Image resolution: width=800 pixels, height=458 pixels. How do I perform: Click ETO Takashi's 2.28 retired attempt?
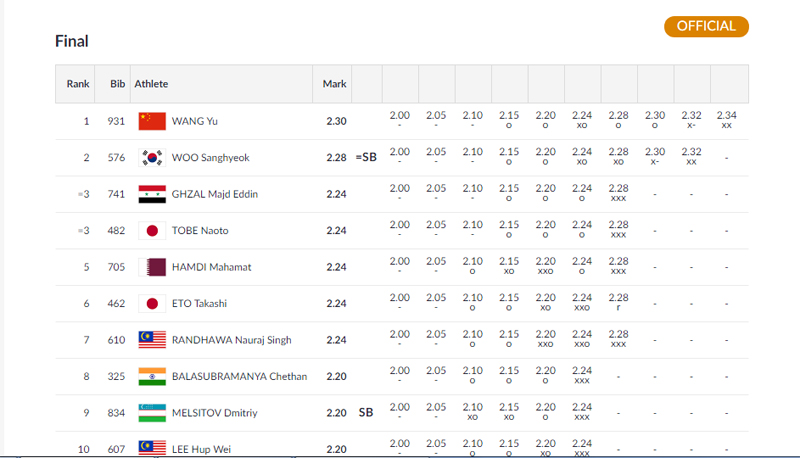[618, 302]
